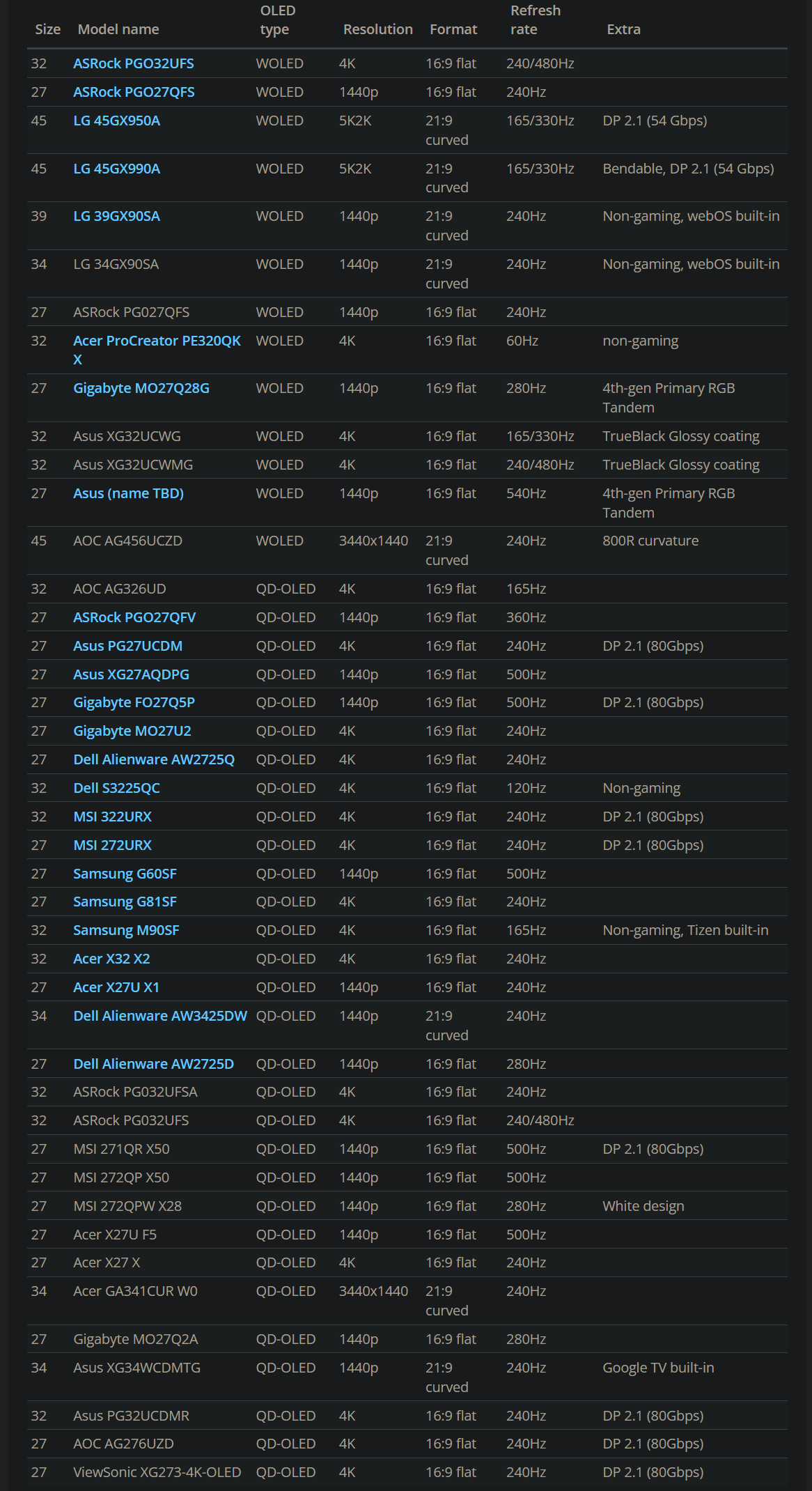The height and width of the screenshot is (1491, 812).
Task: Click the Dell Alienware AW2725D link
Action: click(x=154, y=1064)
